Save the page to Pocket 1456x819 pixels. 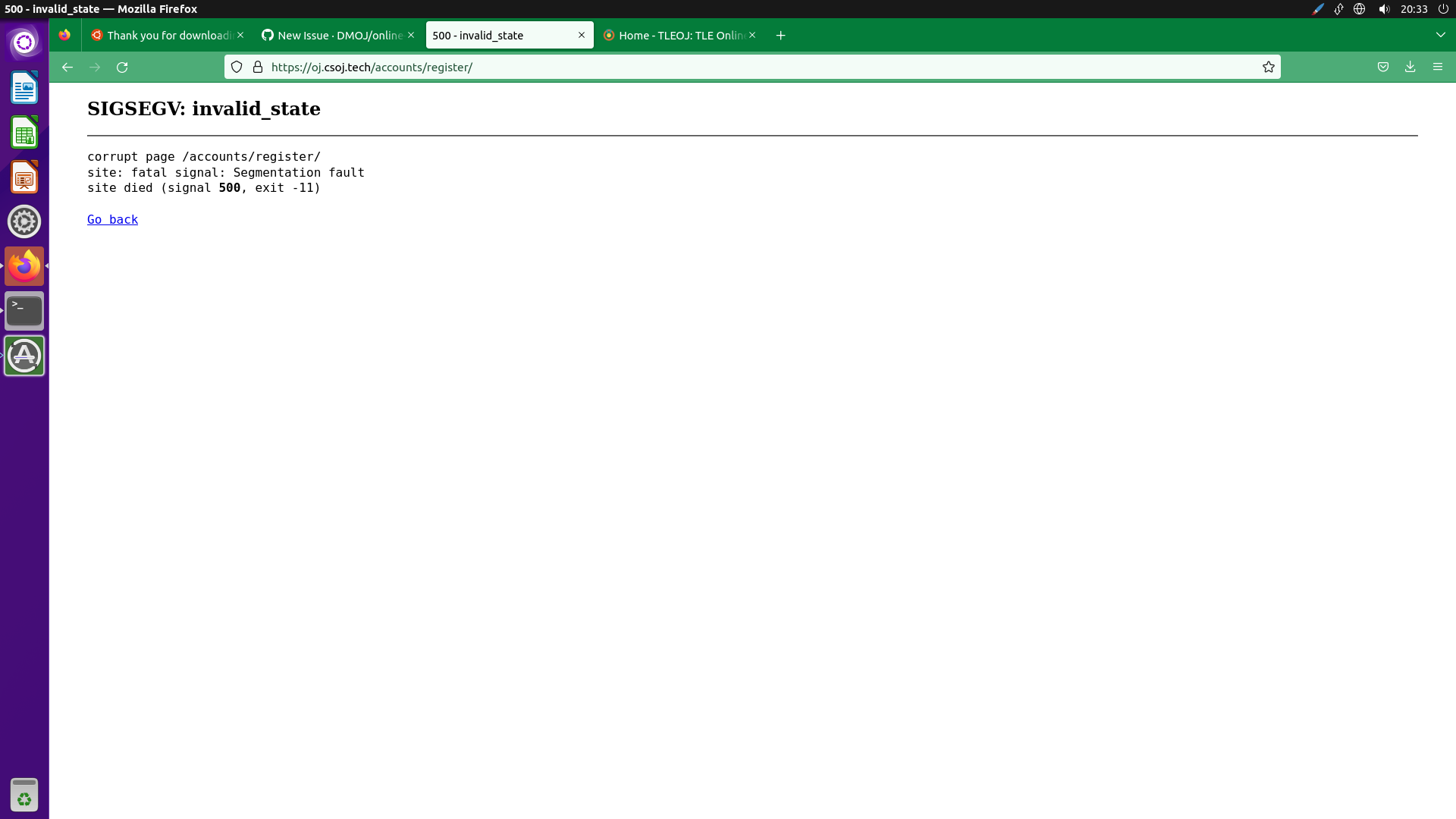[x=1382, y=67]
